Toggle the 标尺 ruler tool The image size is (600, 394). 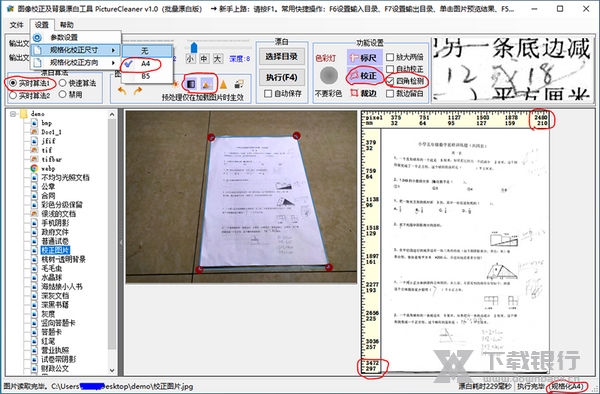pyautogui.click(x=364, y=58)
